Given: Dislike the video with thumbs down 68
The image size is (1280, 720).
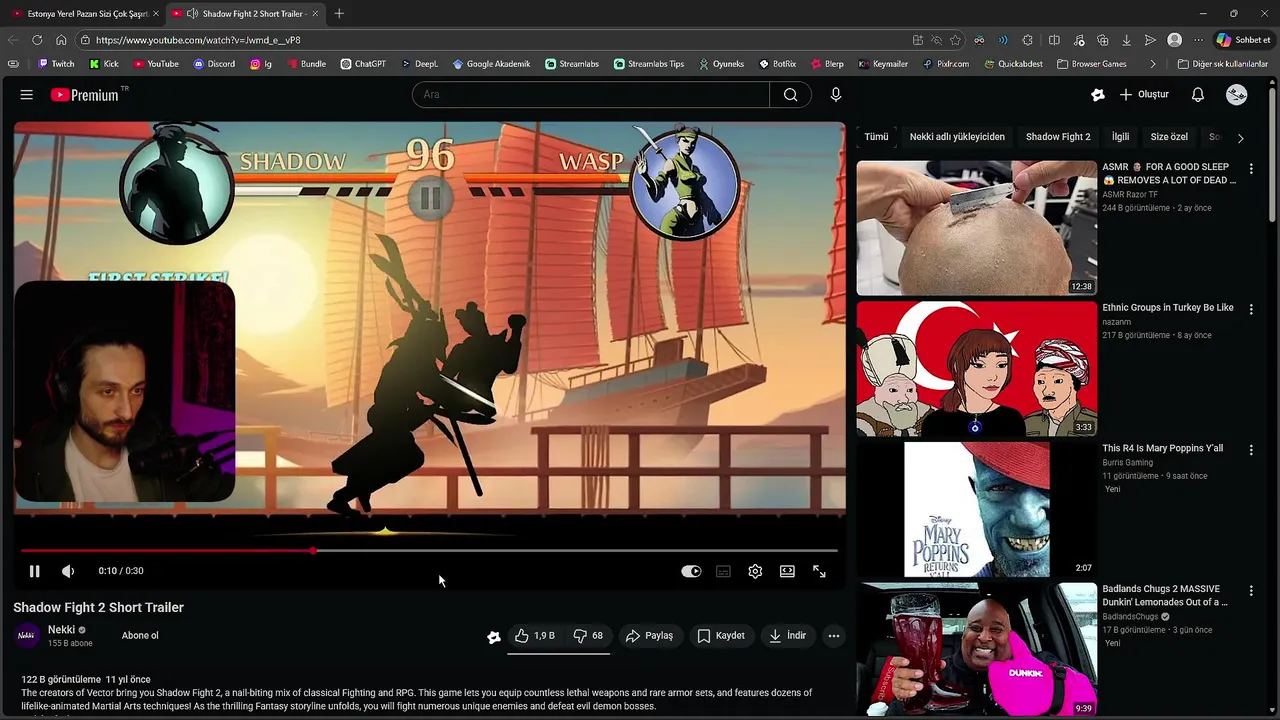Looking at the screenshot, I should click(588, 636).
